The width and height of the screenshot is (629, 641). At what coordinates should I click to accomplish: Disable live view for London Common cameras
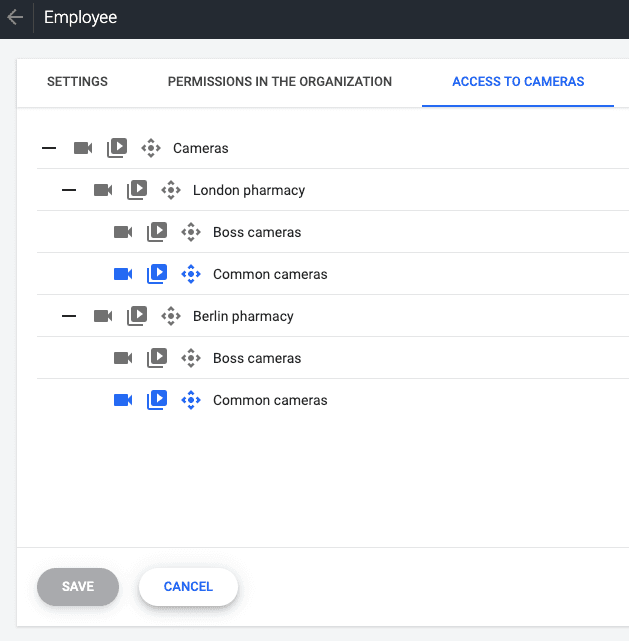(x=123, y=274)
